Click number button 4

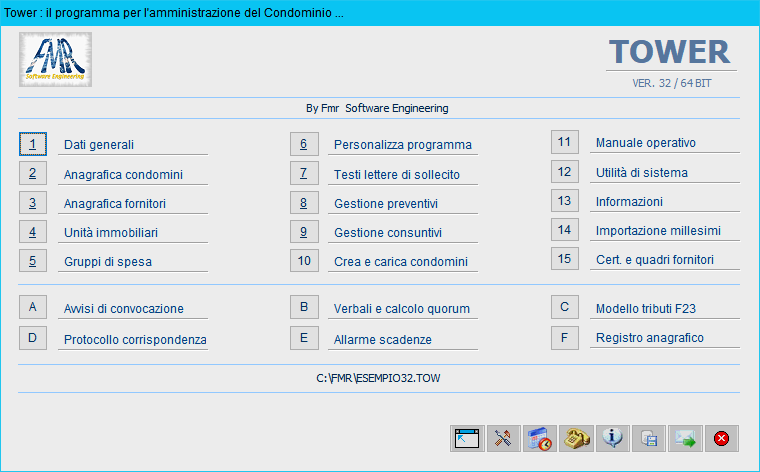click(33, 232)
